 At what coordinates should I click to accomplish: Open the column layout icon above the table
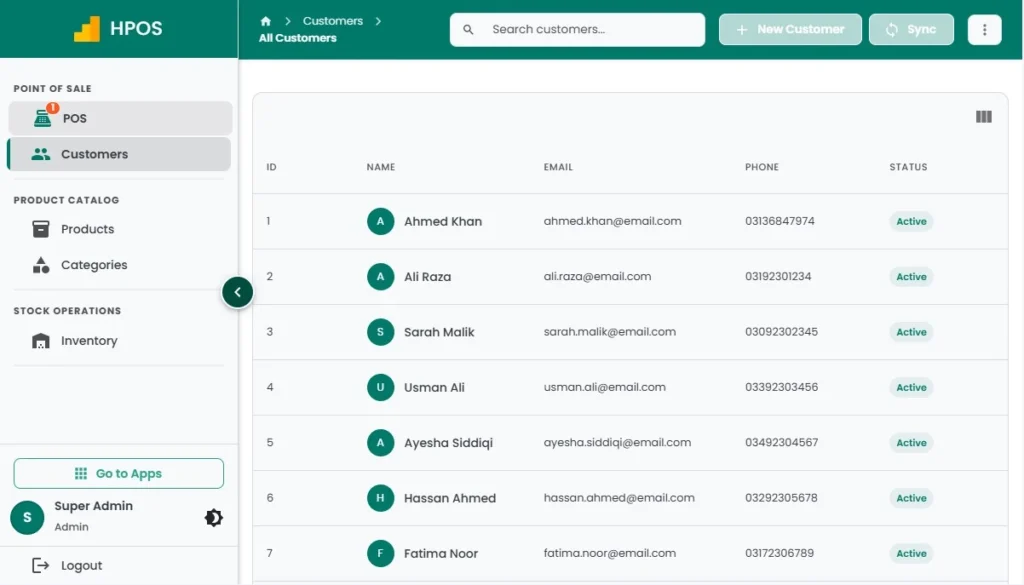(x=982, y=117)
